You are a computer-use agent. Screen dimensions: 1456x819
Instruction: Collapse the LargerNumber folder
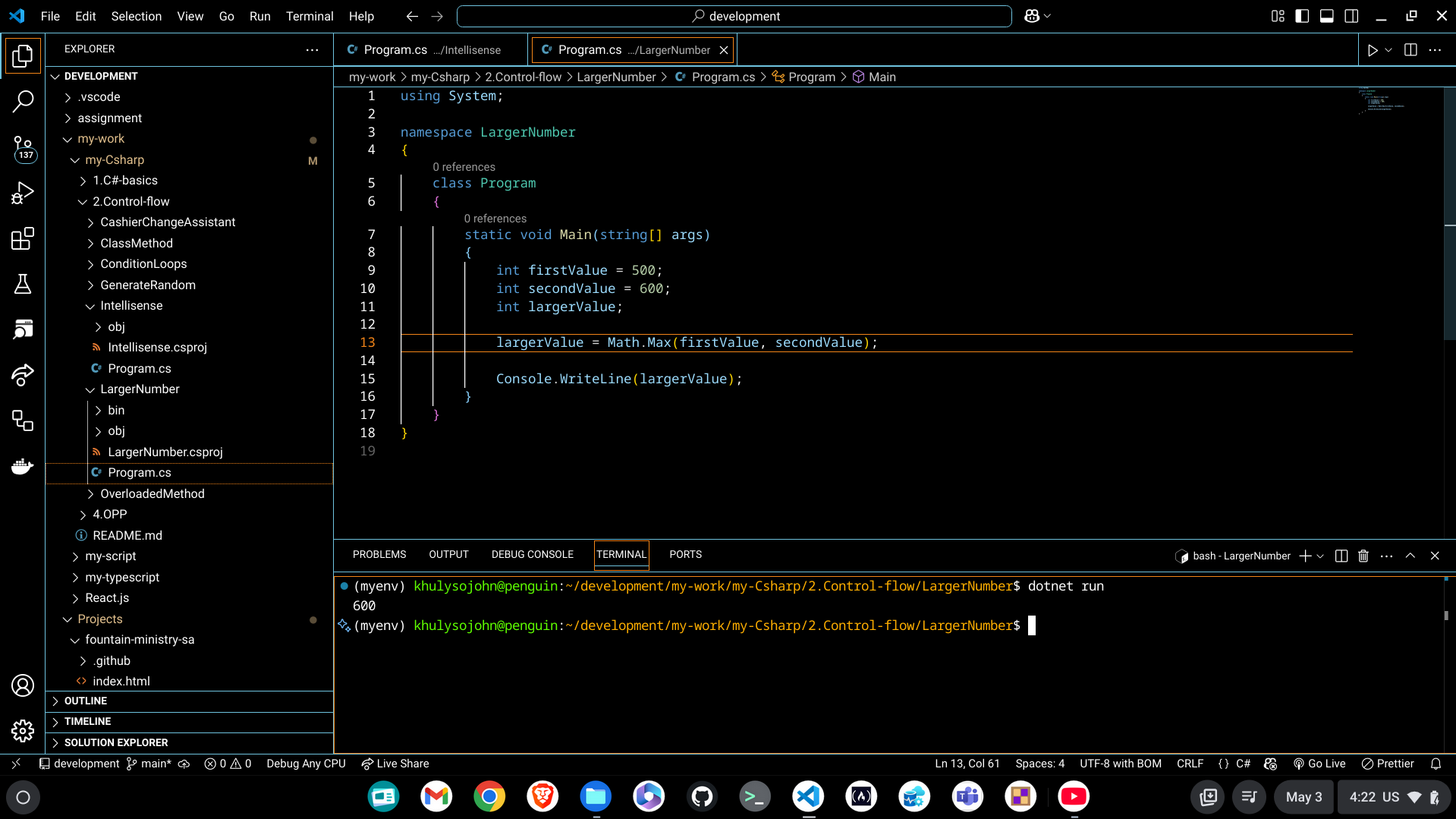tap(190, 389)
